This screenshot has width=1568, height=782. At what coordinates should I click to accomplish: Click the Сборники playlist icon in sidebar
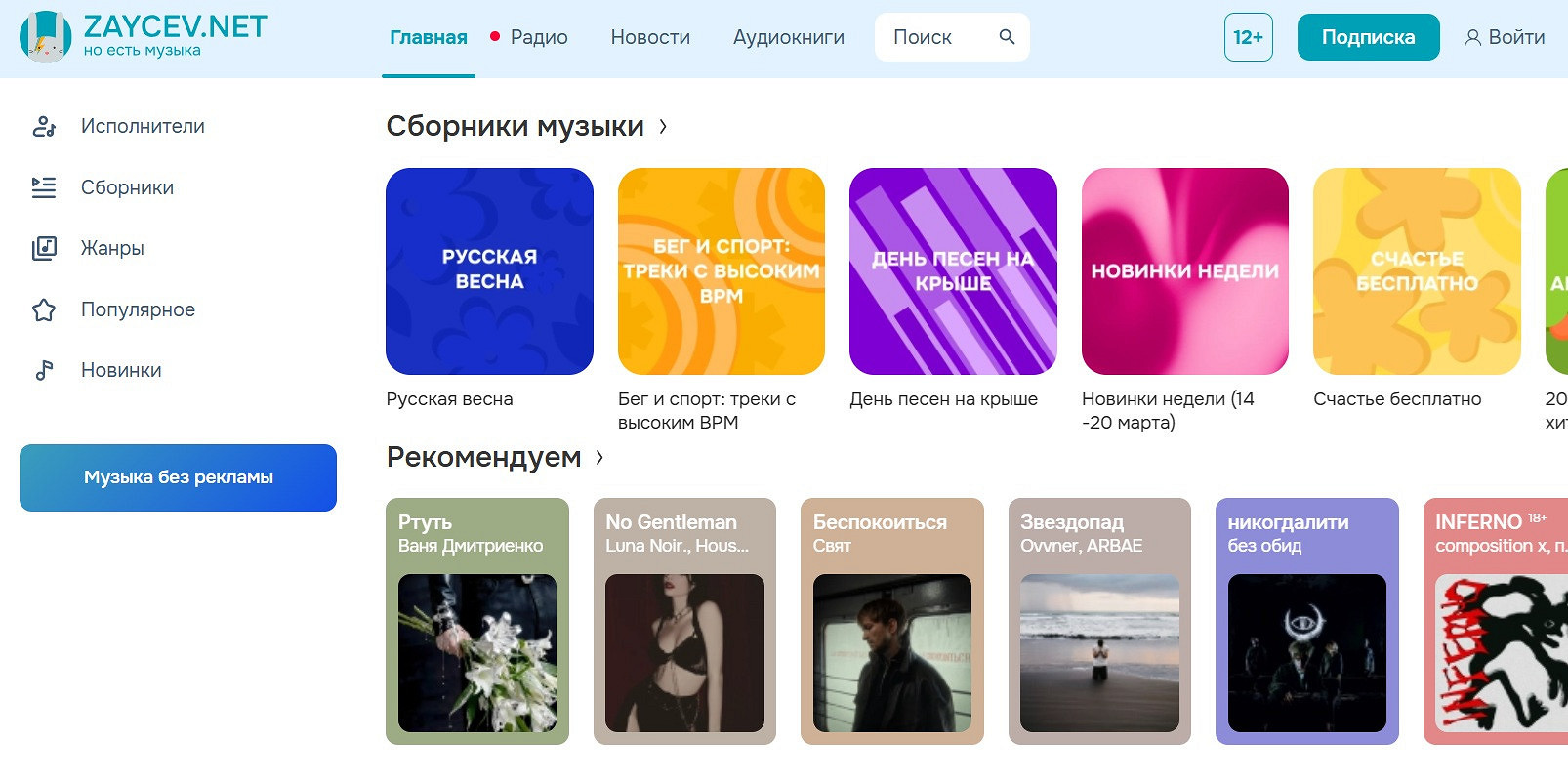coord(44,187)
